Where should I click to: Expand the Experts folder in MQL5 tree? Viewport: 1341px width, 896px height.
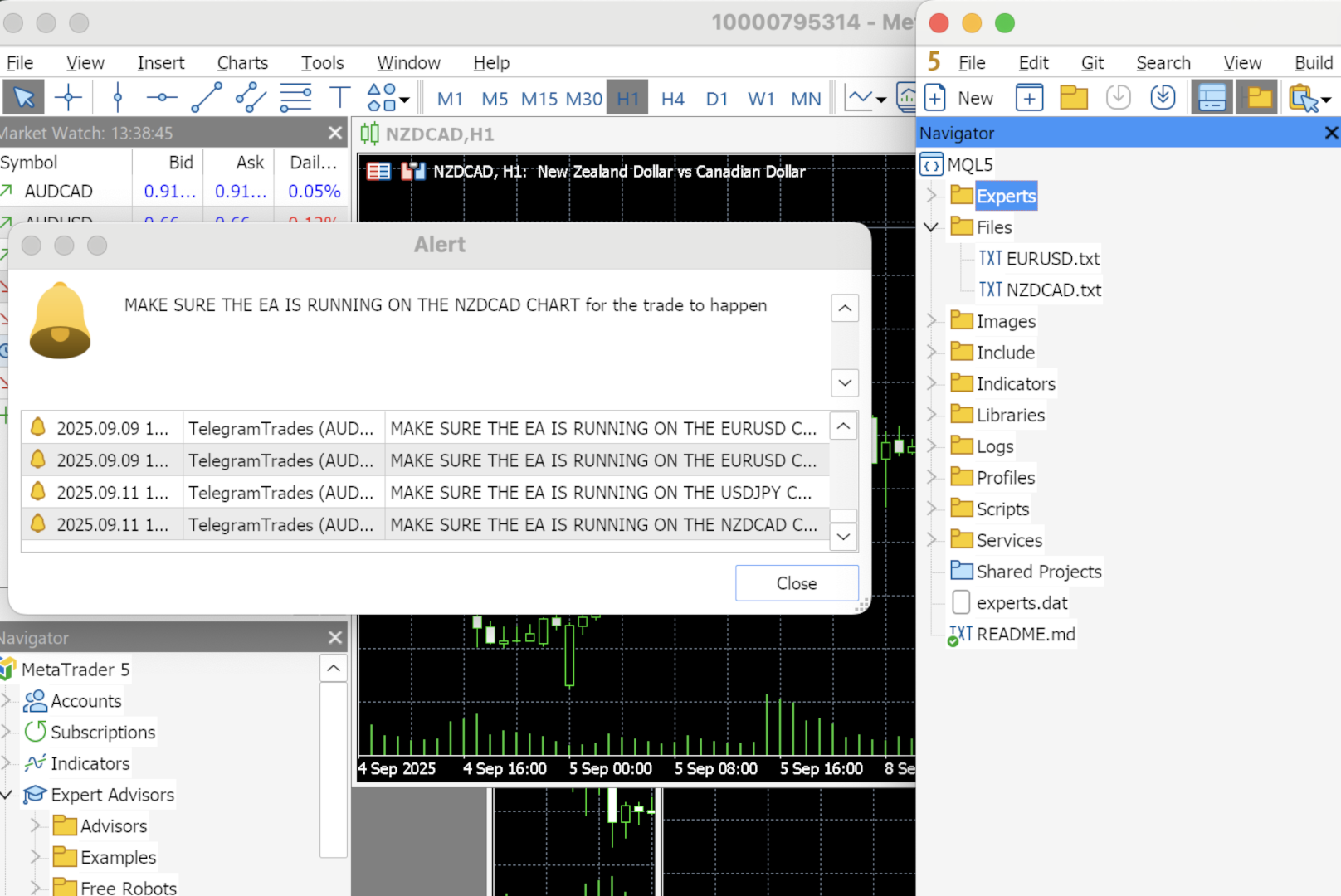pyautogui.click(x=931, y=196)
